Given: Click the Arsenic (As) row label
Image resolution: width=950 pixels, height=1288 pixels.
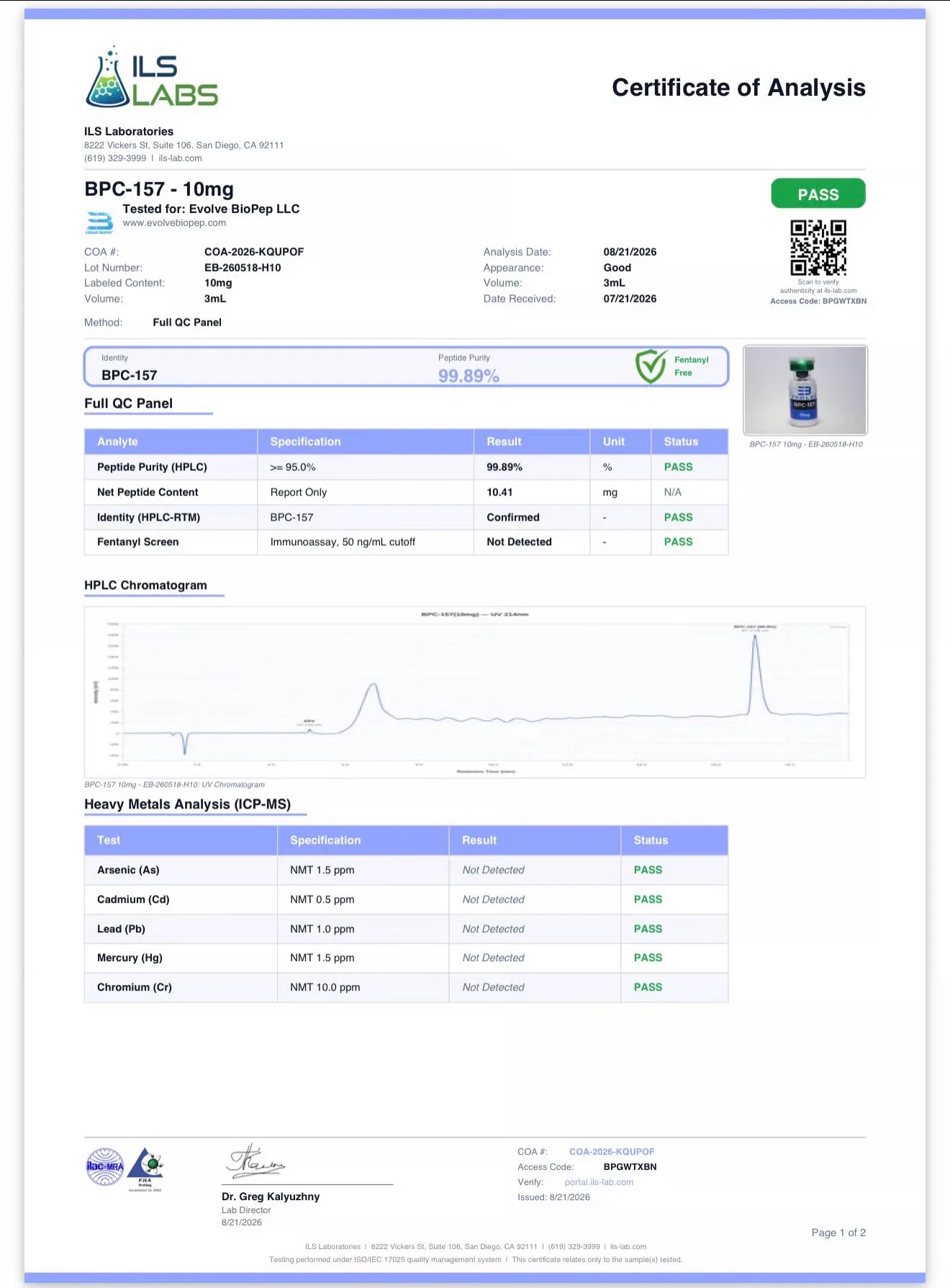Looking at the screenshot, I should click(128, 870).
